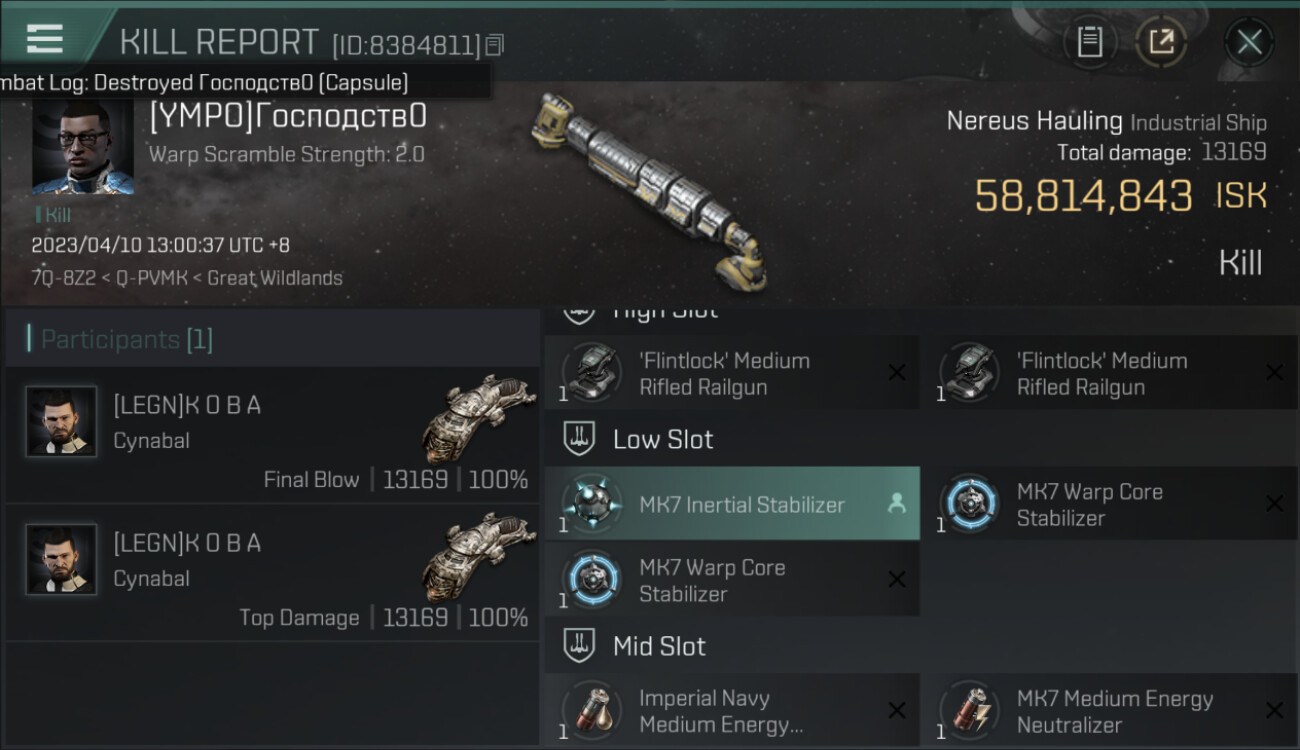Click the MK7 Inertial Stabilizer icon
This screenshot has height=750, width=1300.
pos(592,504)
